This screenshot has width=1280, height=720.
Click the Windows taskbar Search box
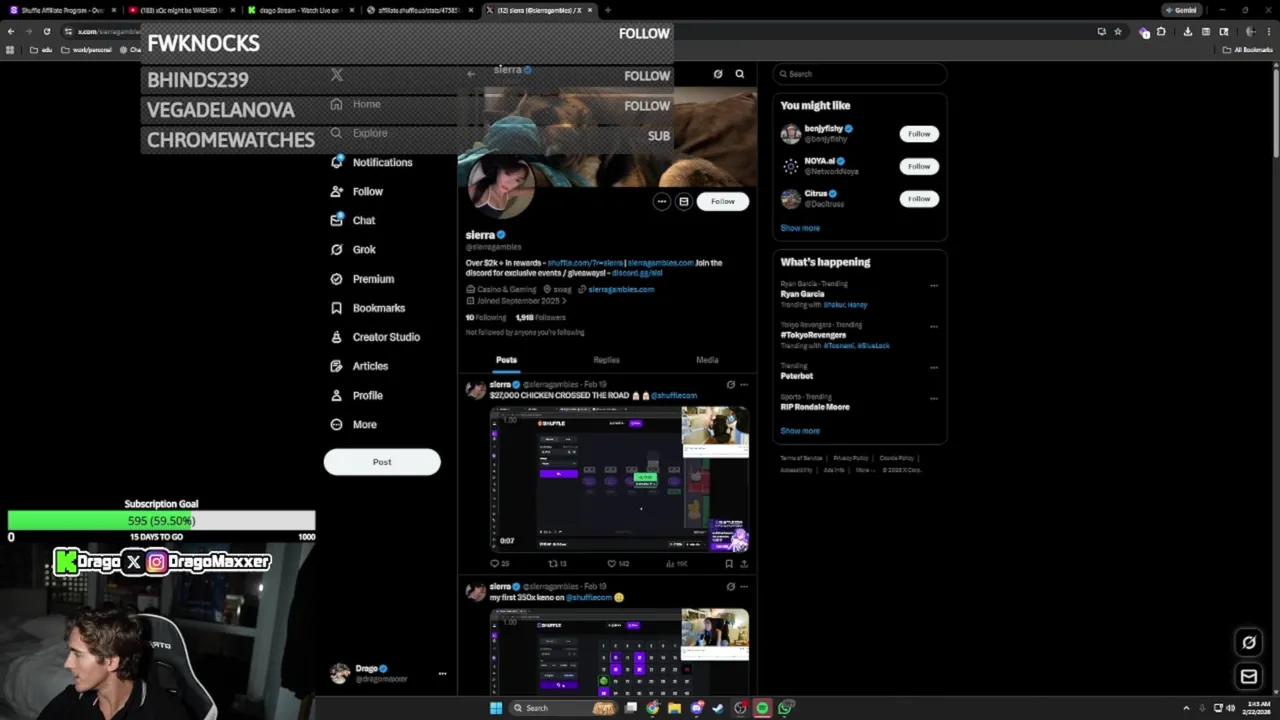[563, 708]
